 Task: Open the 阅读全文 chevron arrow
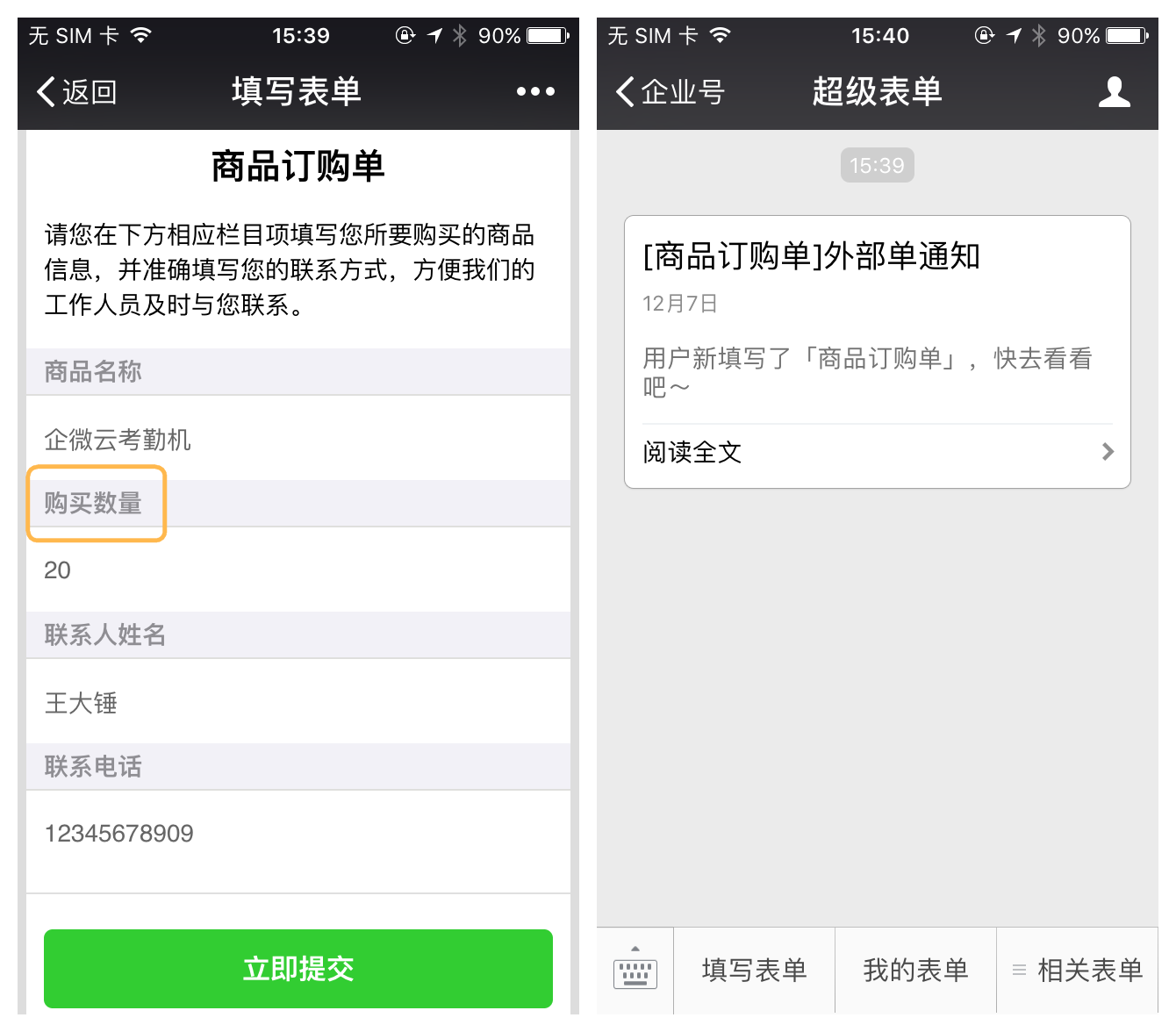point(1108,452)
